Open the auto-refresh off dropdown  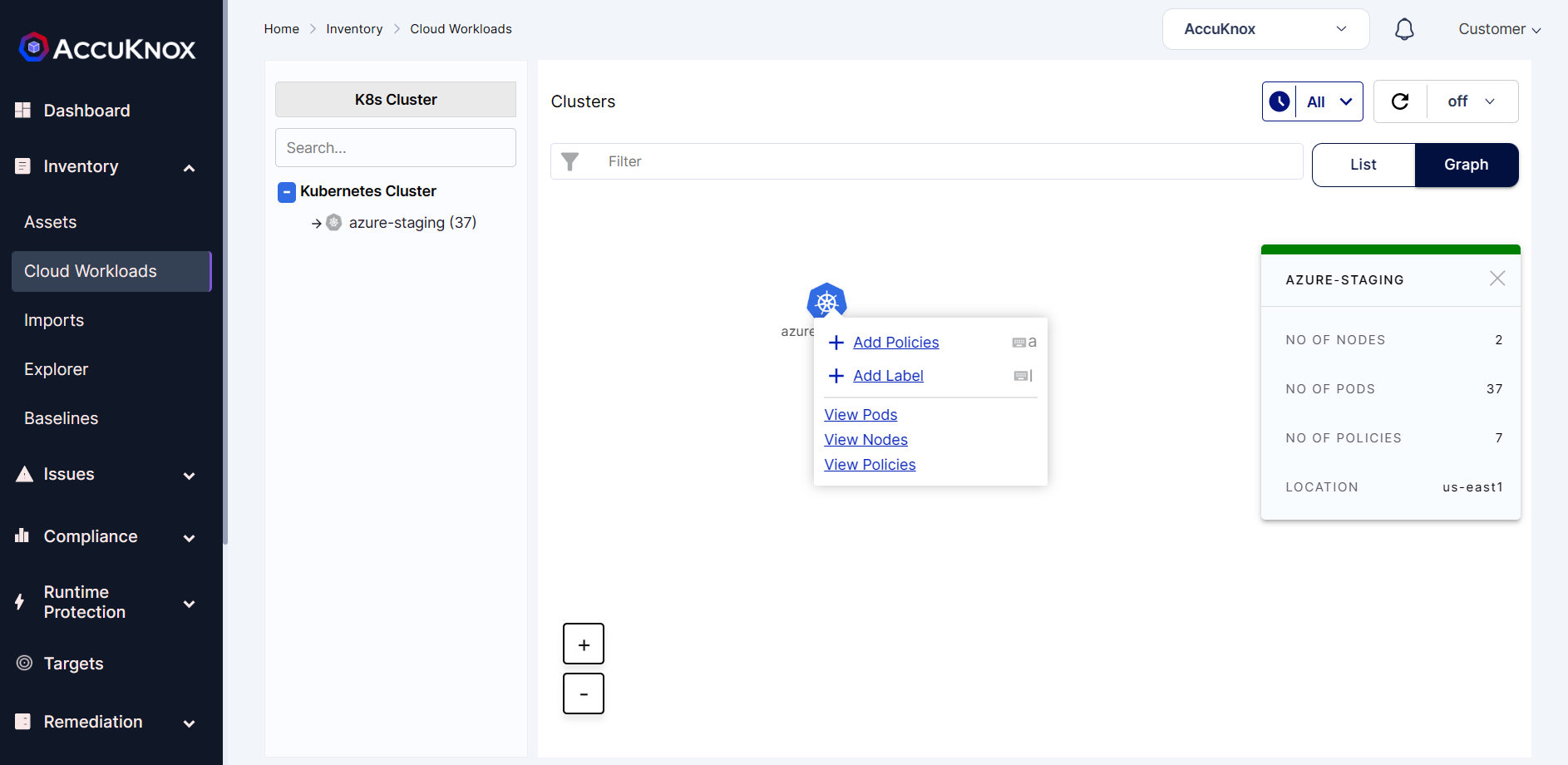tap(1472, 101)
